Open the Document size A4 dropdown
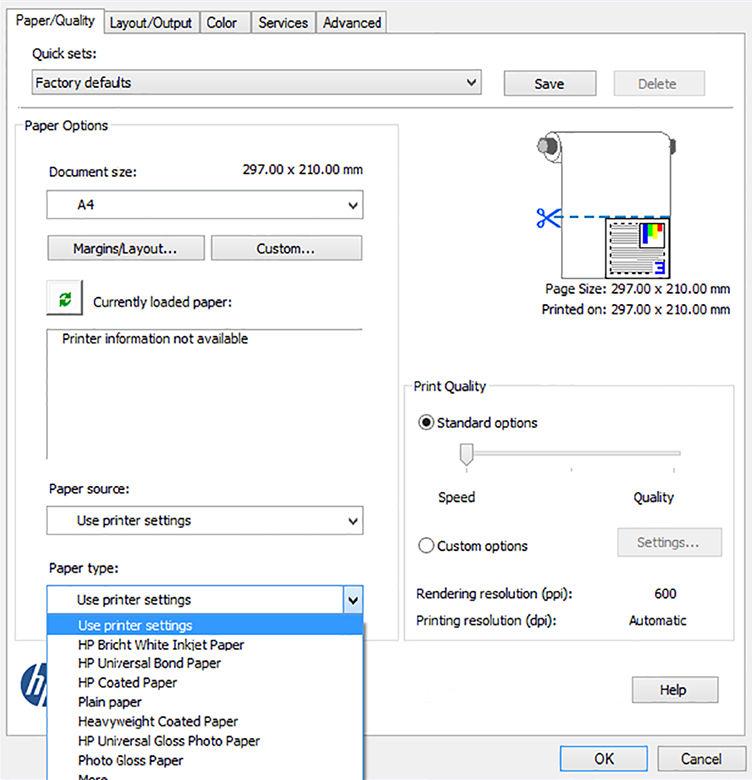Viewport: 752px width, 780px height. coord(205,204)
